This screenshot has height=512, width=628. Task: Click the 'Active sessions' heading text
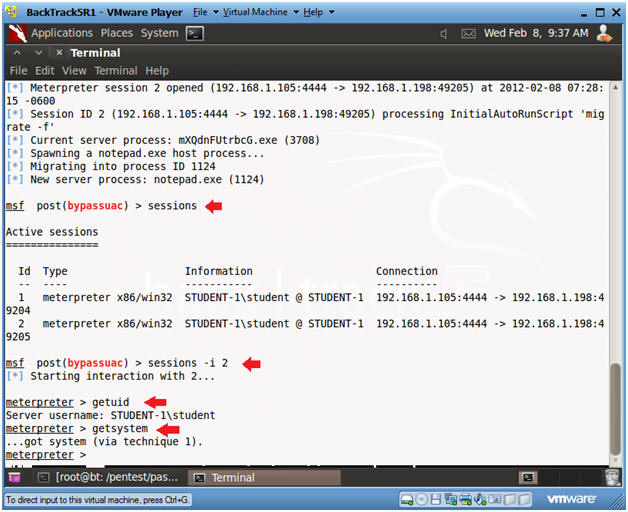tap(52, 232)
